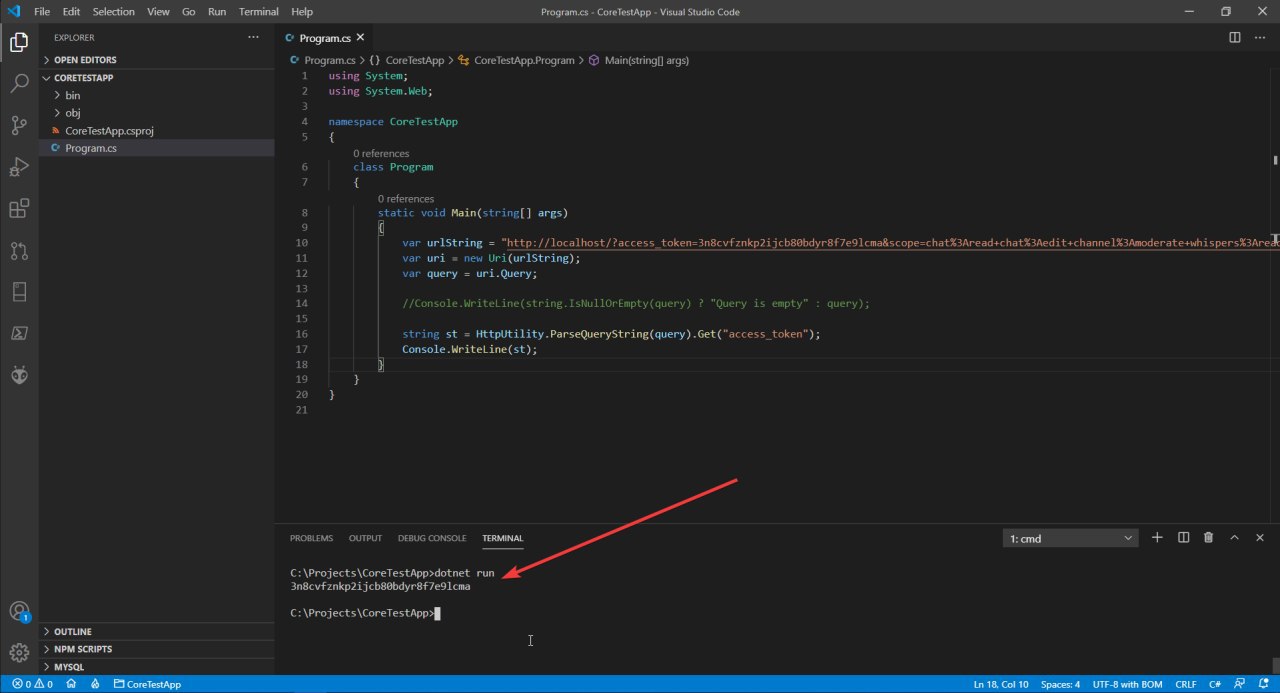Click CoreTestApp project in status bar
The width and height of the screenshot is (1280, 693).
pos(147,684)
